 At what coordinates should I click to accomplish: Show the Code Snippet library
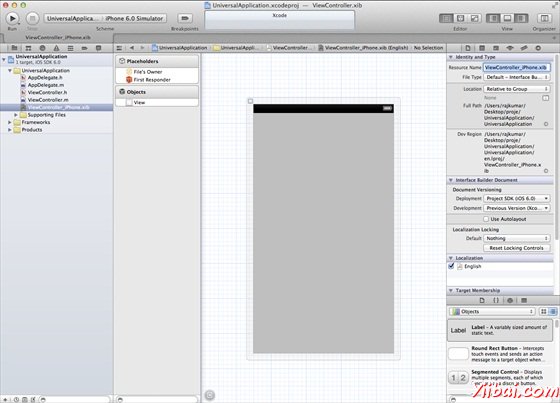496,300
